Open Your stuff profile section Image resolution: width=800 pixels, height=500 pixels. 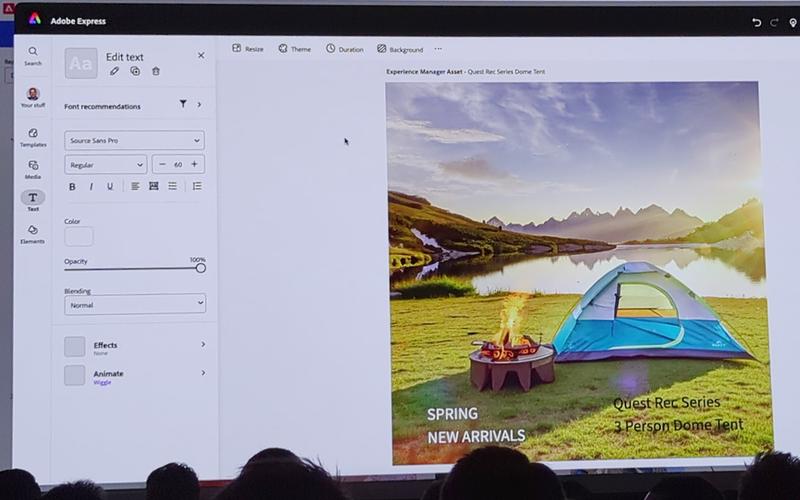pyautogui.click(x=33, y=97)
